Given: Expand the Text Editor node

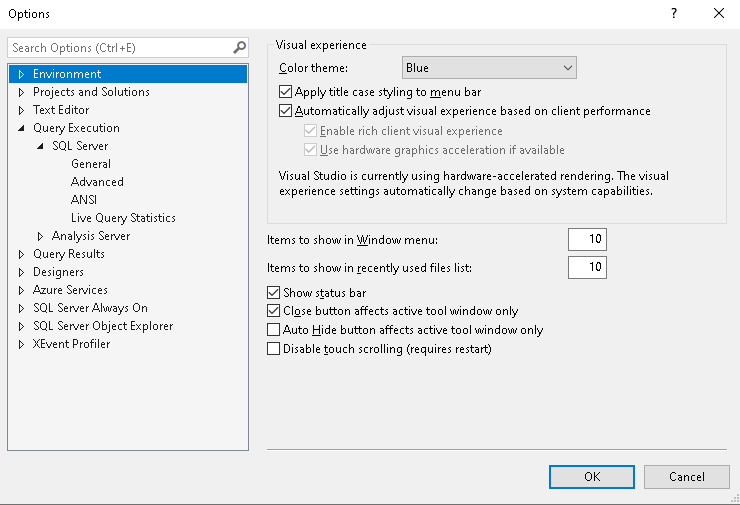Looking at the screenshot, I should 21,110.
